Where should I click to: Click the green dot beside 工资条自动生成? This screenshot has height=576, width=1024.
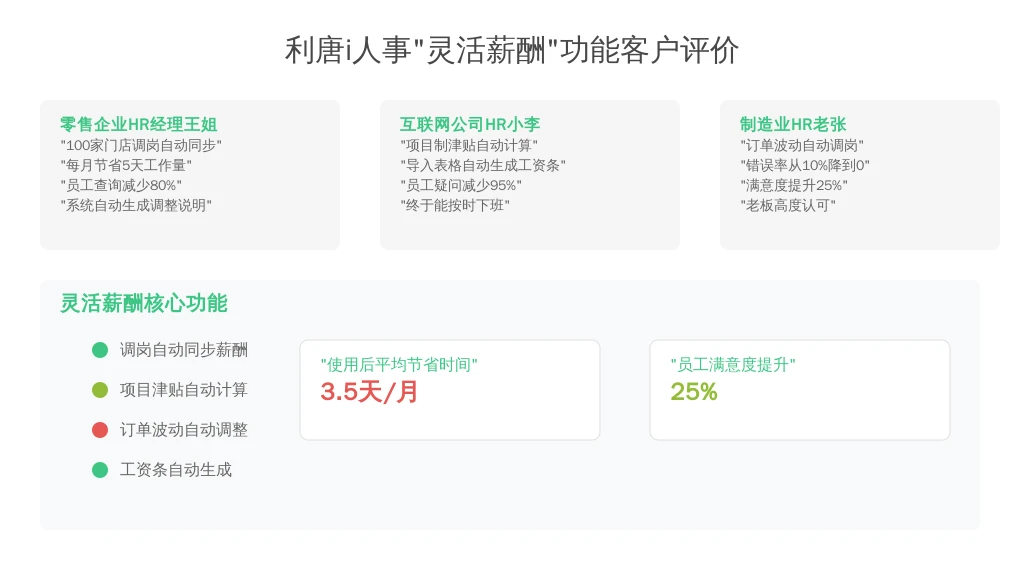click(x=100, y=470)
